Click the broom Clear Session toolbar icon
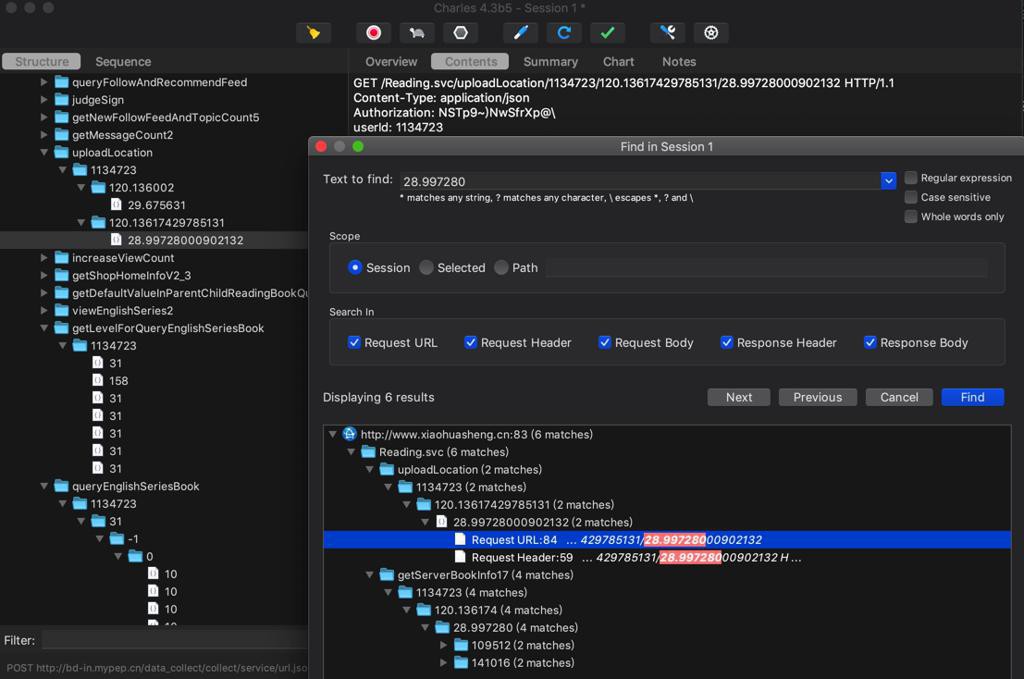This screenshot has height=679, width=1024. coord(313,33)
